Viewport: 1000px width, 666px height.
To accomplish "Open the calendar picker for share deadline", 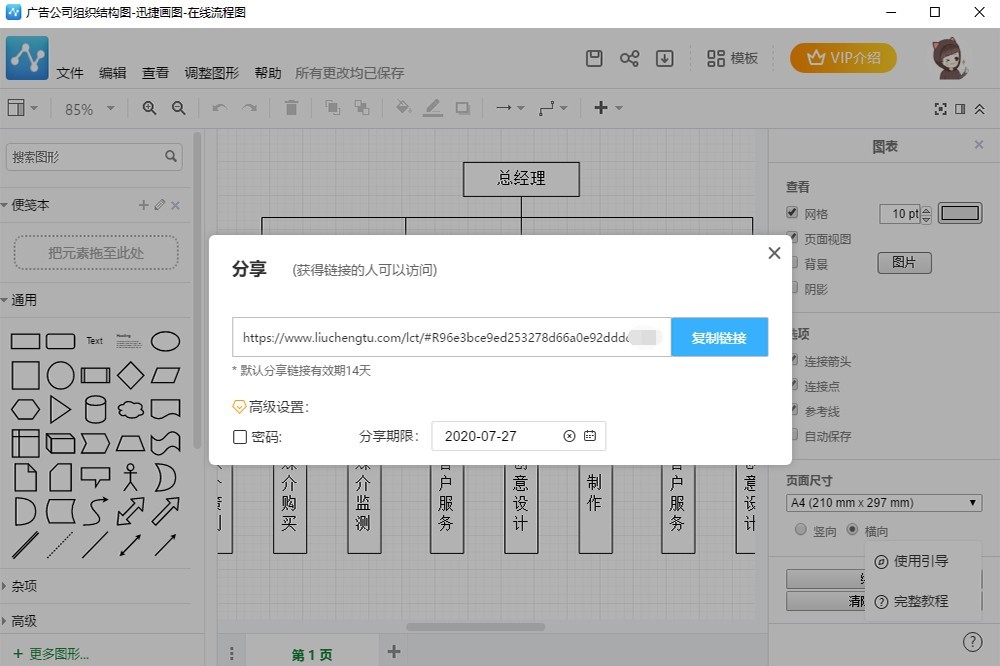I will click(x=590, y=436).
